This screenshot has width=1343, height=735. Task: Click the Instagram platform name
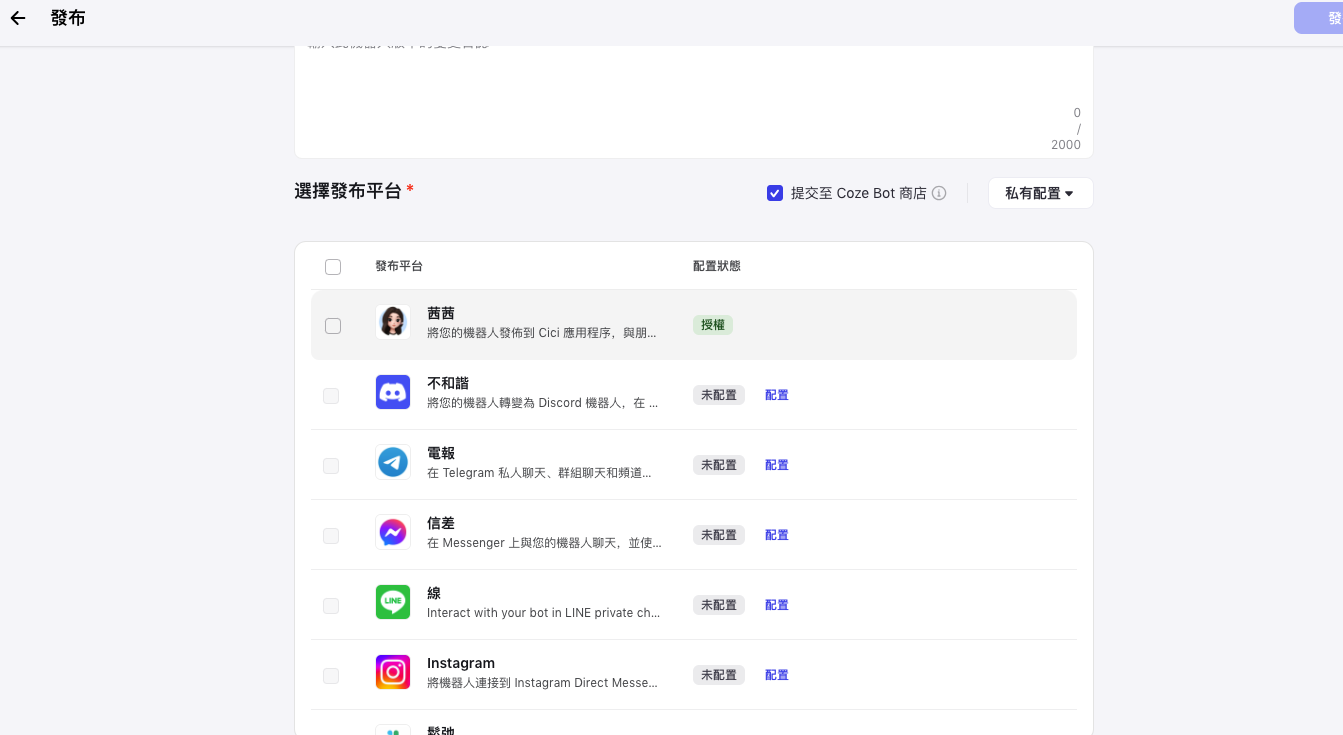(x=461, y=663)
